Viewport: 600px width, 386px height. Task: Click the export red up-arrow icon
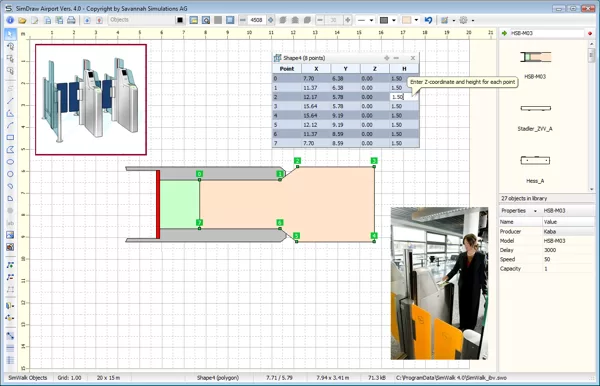[99, 20]
